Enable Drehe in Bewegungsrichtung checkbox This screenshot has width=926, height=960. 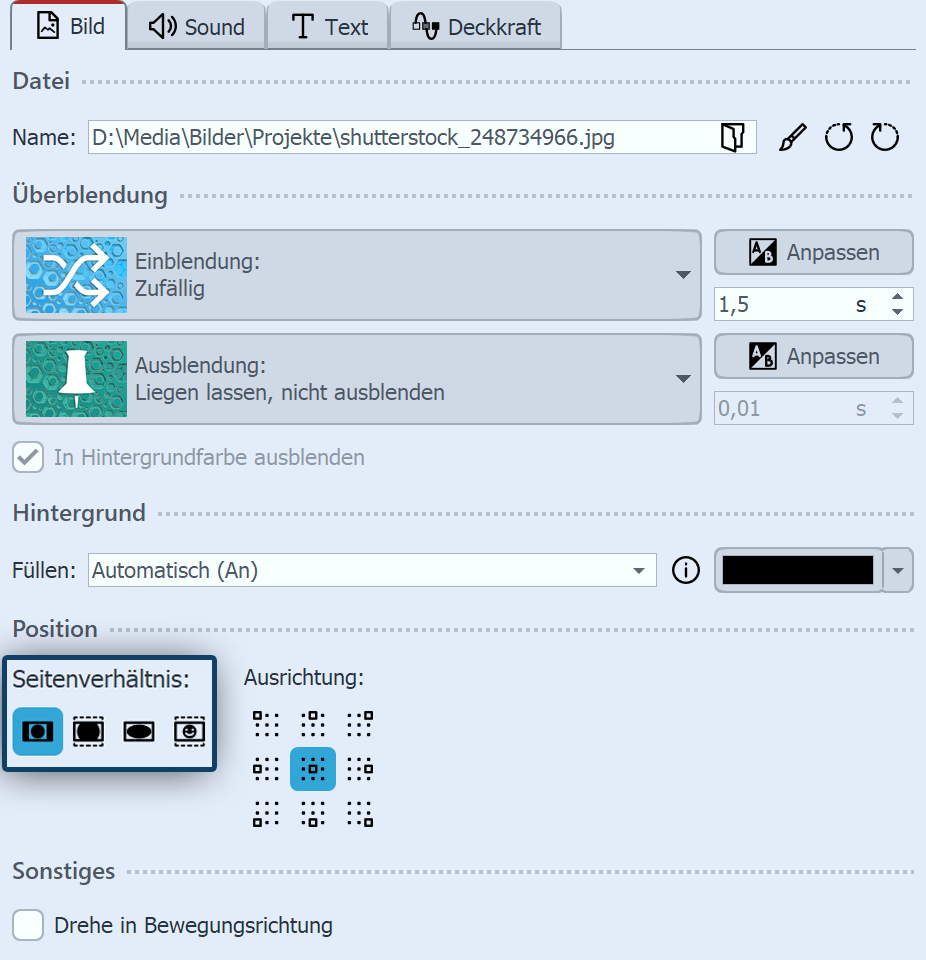28,925
